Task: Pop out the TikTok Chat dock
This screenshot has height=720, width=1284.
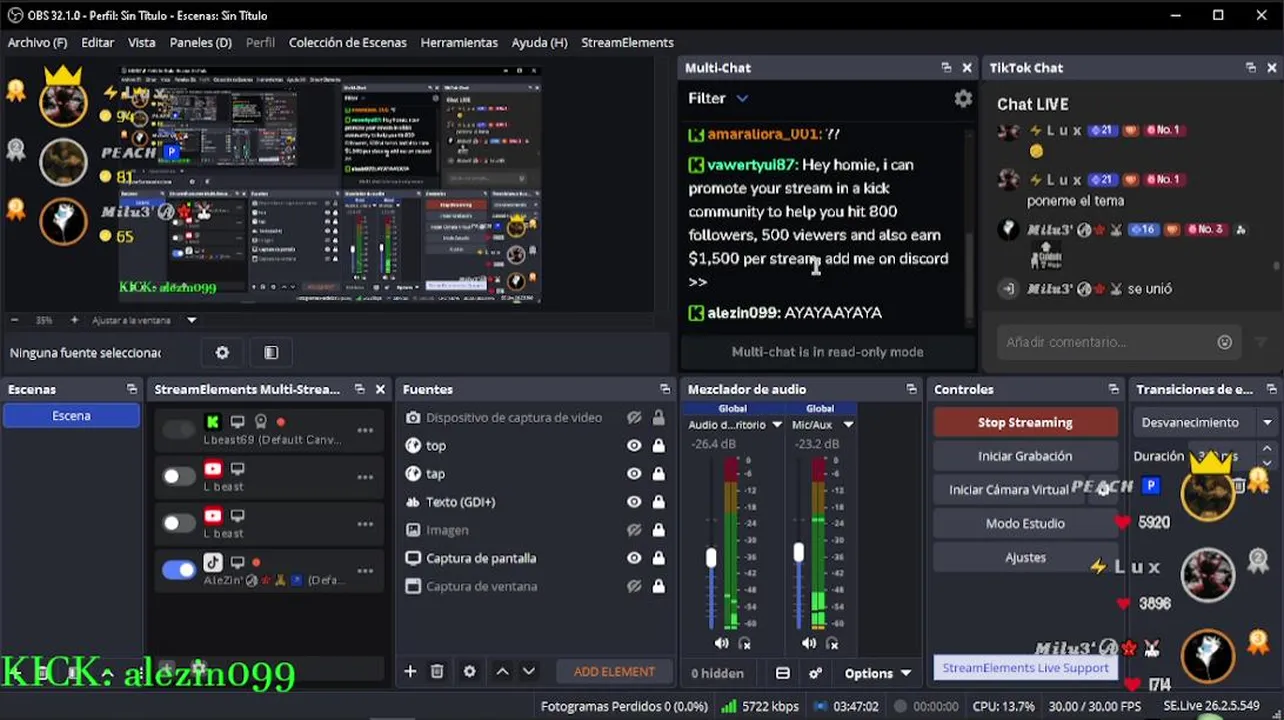Action: click(1250, 67)
